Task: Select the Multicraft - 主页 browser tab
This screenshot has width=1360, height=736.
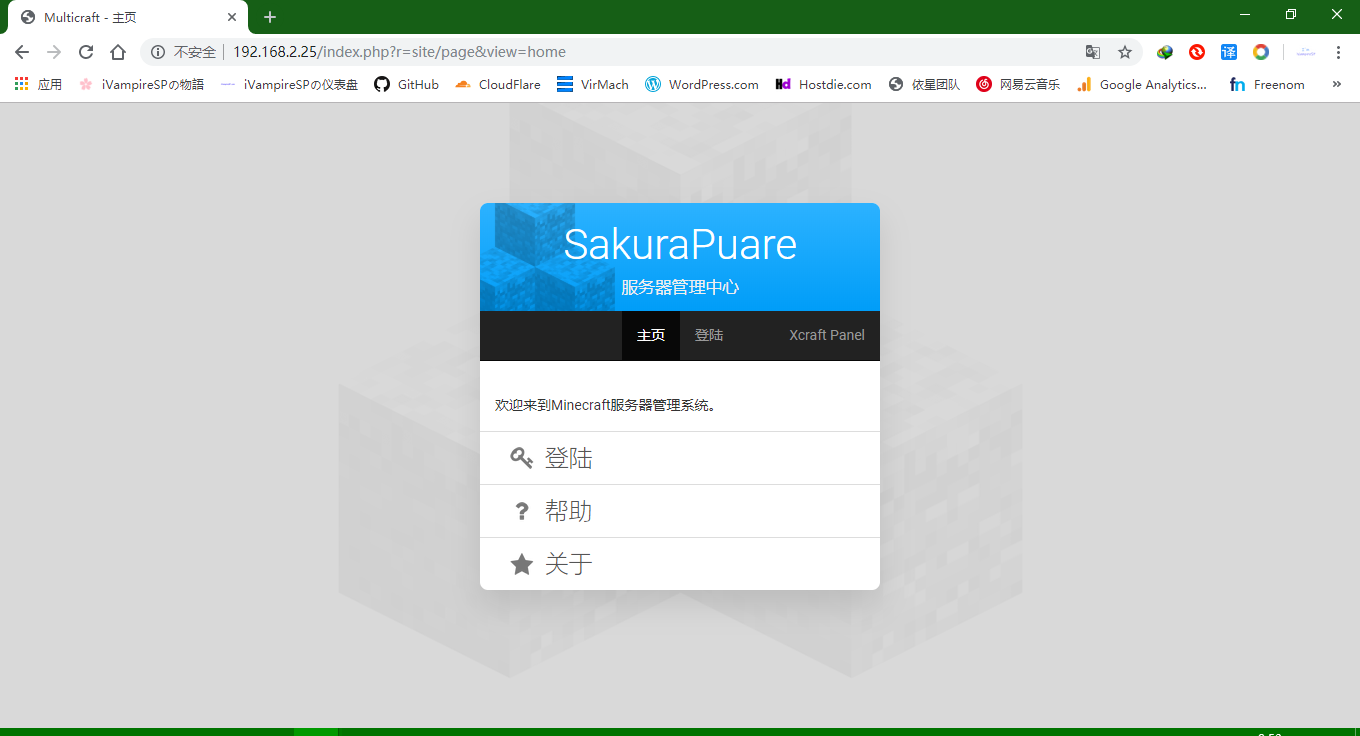Action: pyautogui.click(x=127, y=18)
